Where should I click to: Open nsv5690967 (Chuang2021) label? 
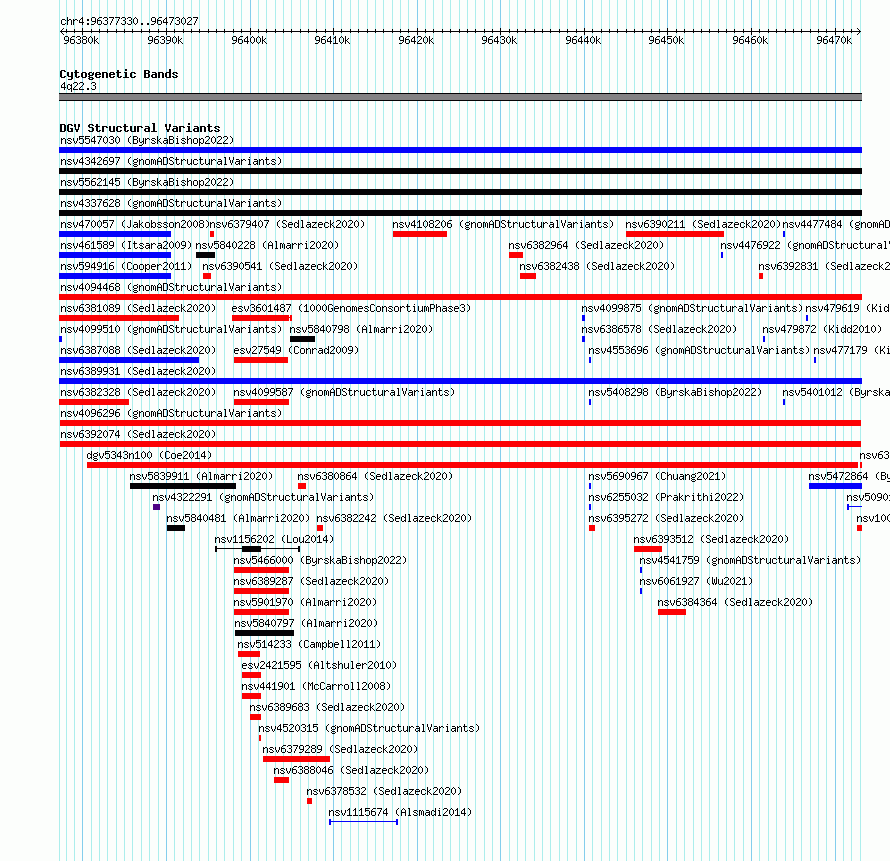pos(657,476)
